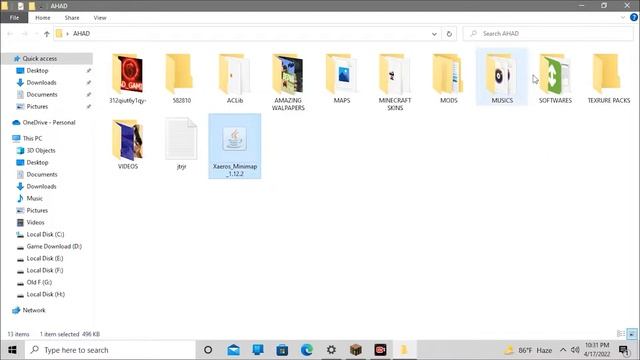The height and width of the screenshot is (360, 640).
Task: Open the Mail app on the taskbar
Action: point(233,350)
